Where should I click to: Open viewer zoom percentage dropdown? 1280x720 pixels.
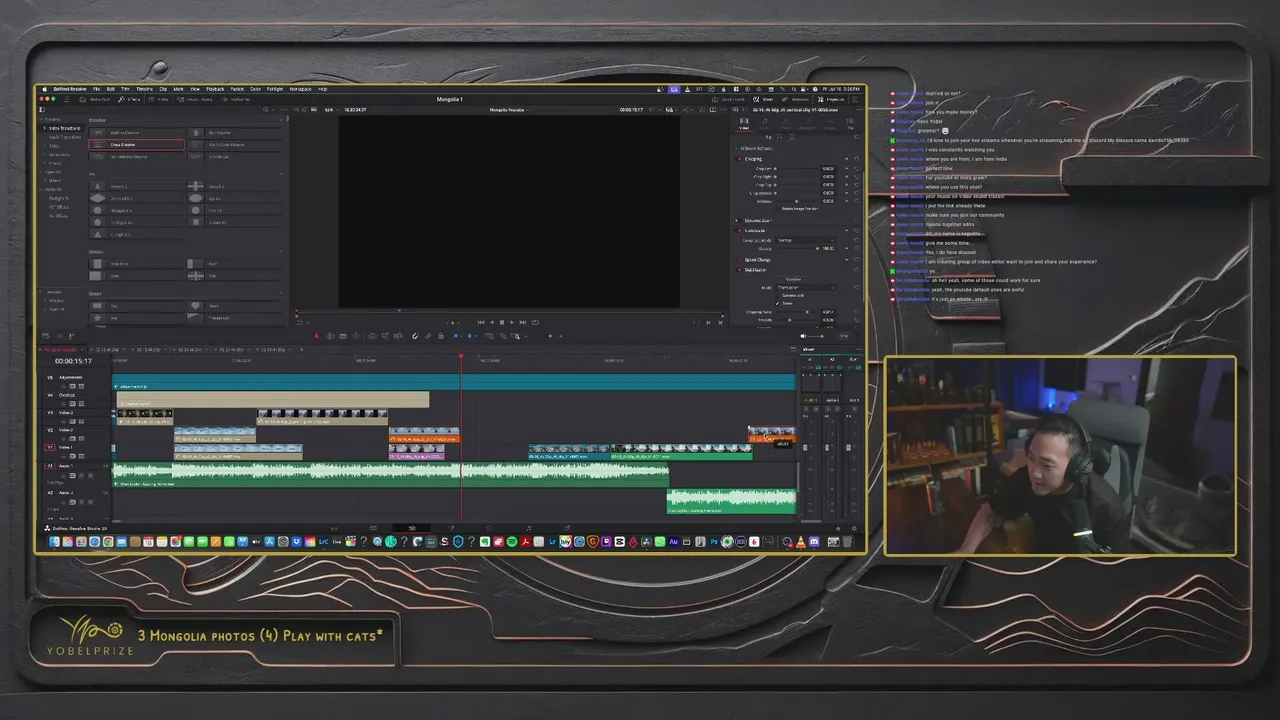pyautogui.click(x=334, y=110)
